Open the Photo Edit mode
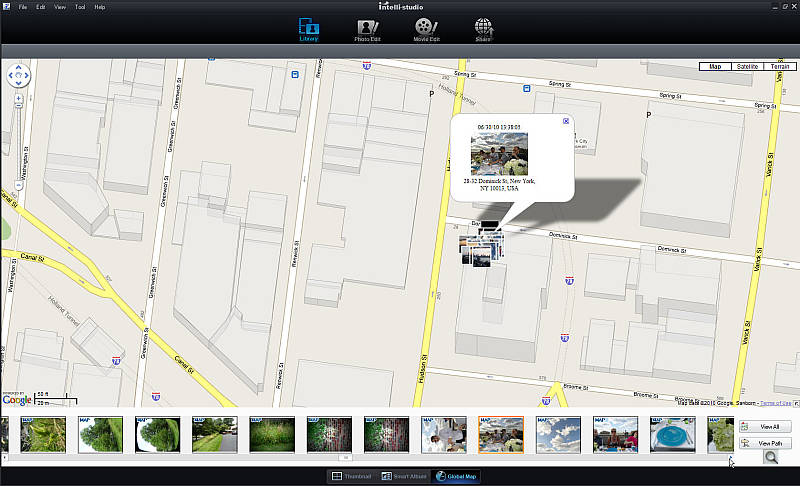The height and width of the screenshot is (486, 800). pyautogui.click(x=367, y=30)
